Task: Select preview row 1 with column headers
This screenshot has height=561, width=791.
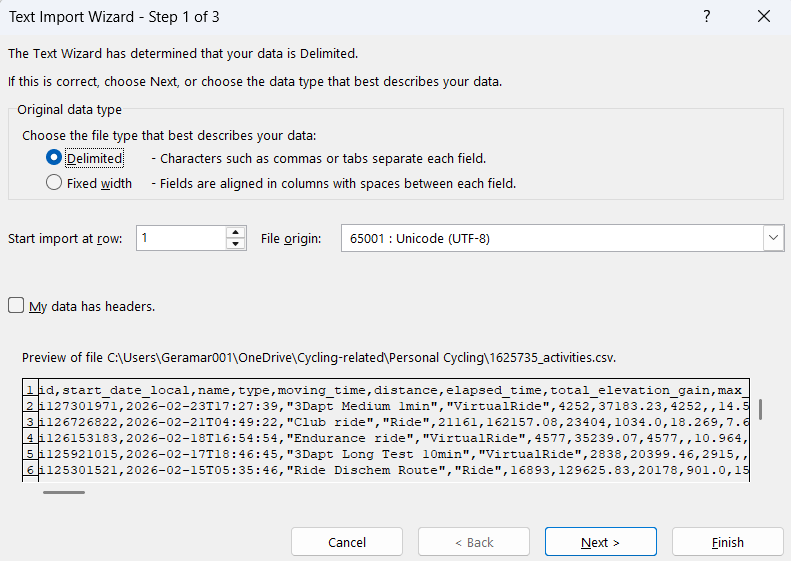Action: click(x=390, y=389)
